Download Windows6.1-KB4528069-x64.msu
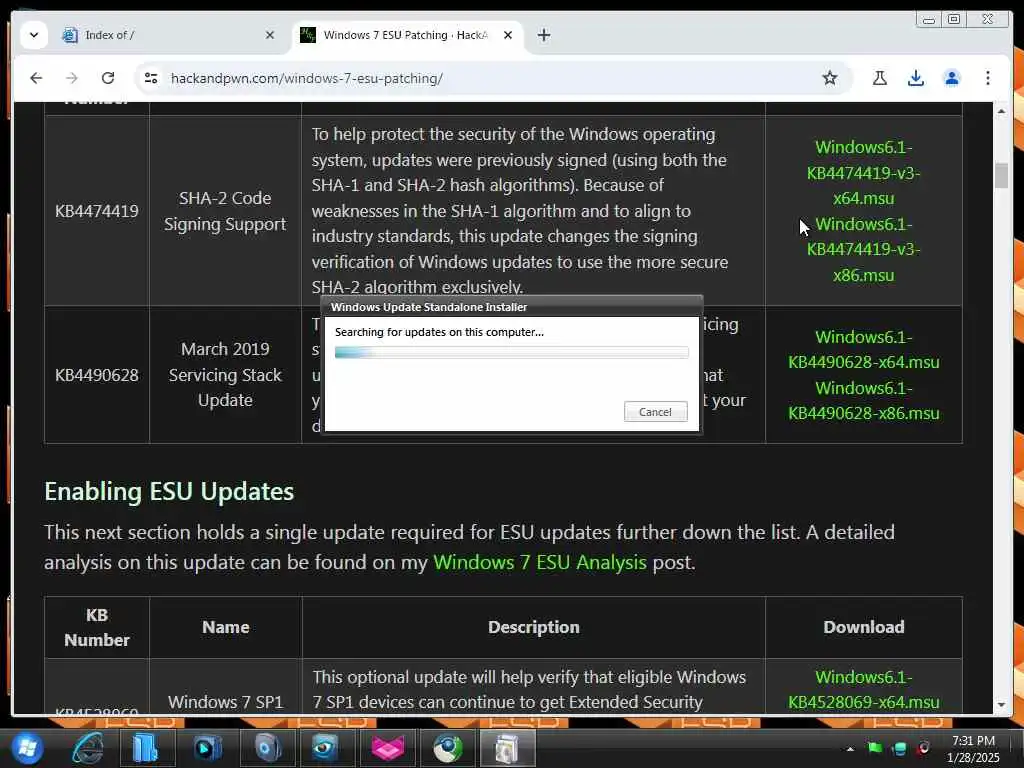 click(x=863, y=690)
